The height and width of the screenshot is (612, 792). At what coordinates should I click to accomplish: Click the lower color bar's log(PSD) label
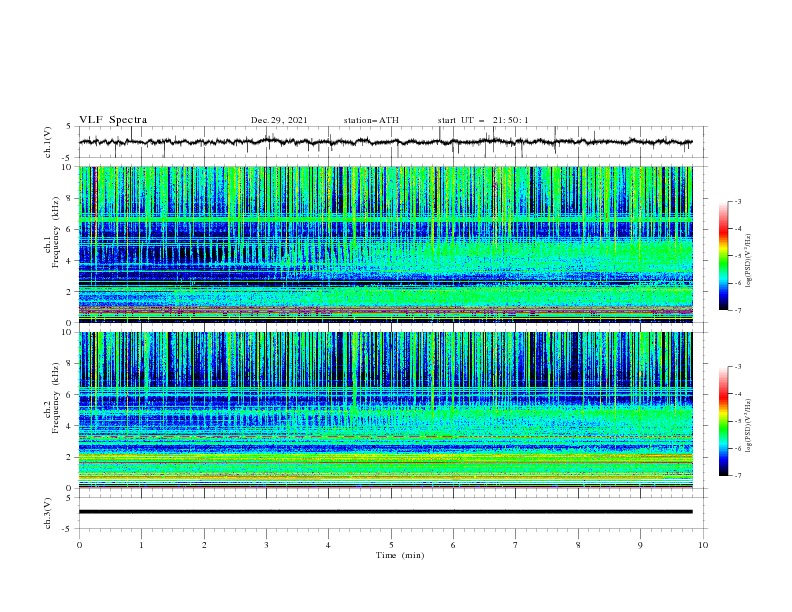(x=748, y=426)
